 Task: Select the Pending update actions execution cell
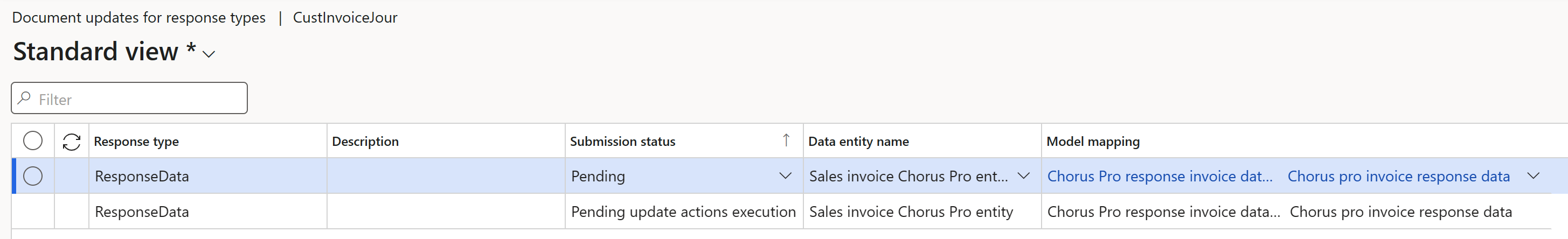pyautogui.click(x=683, y=212)
